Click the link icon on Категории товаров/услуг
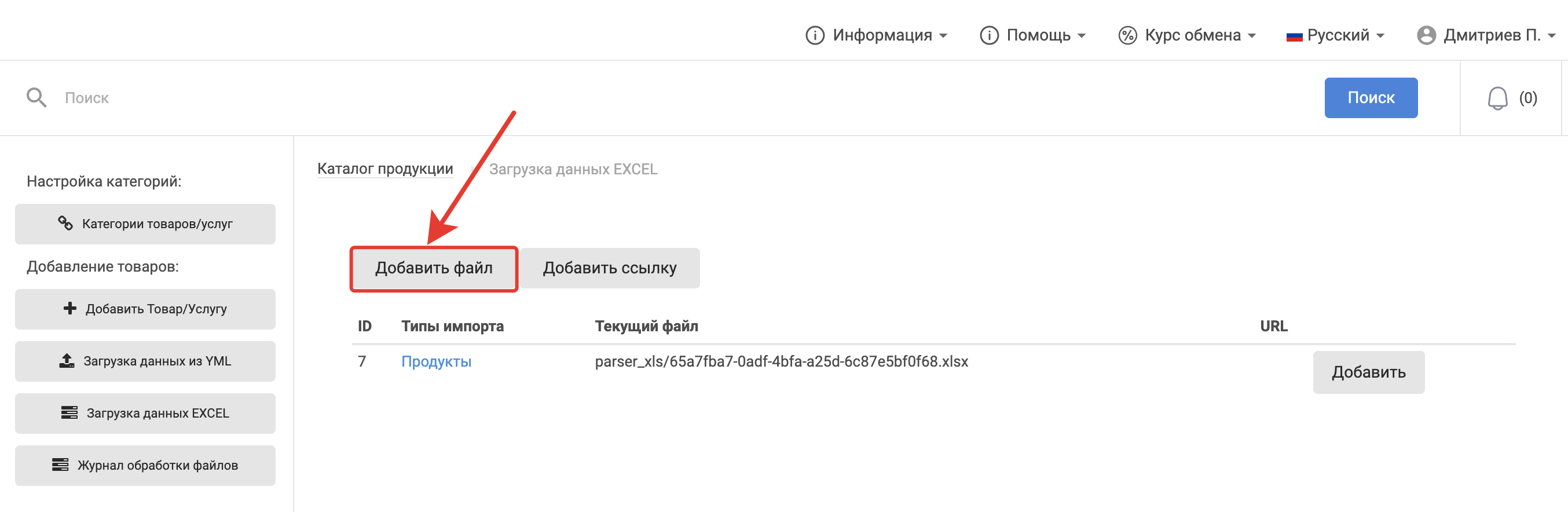This screenshot has width=1568, height=512. (65, 224)
